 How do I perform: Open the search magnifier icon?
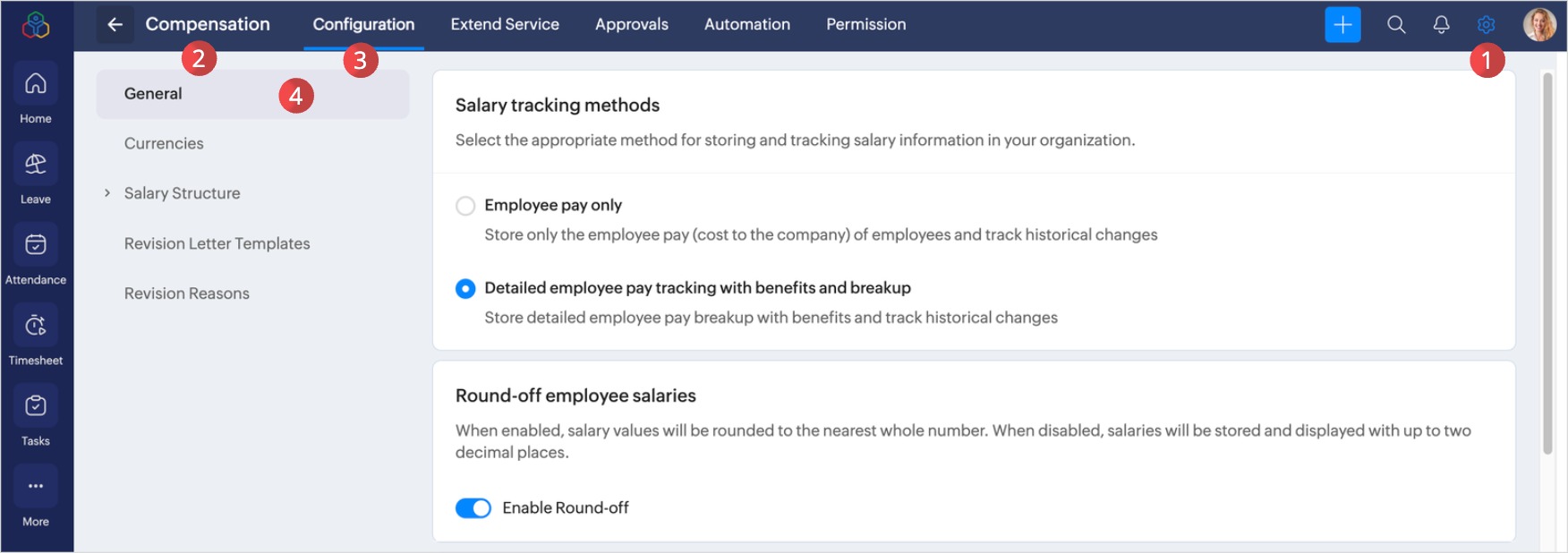[1396, 24]
